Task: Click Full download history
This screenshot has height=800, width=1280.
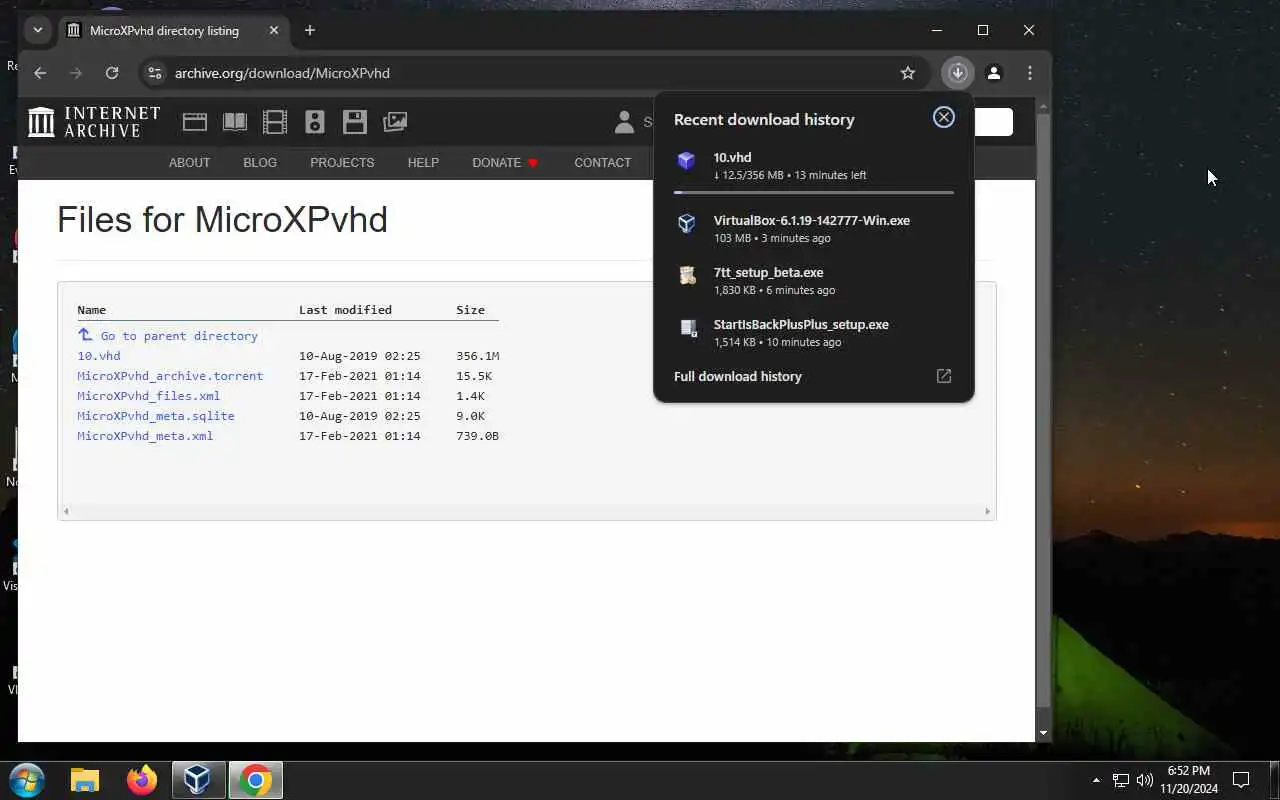Action: point(738,376)
